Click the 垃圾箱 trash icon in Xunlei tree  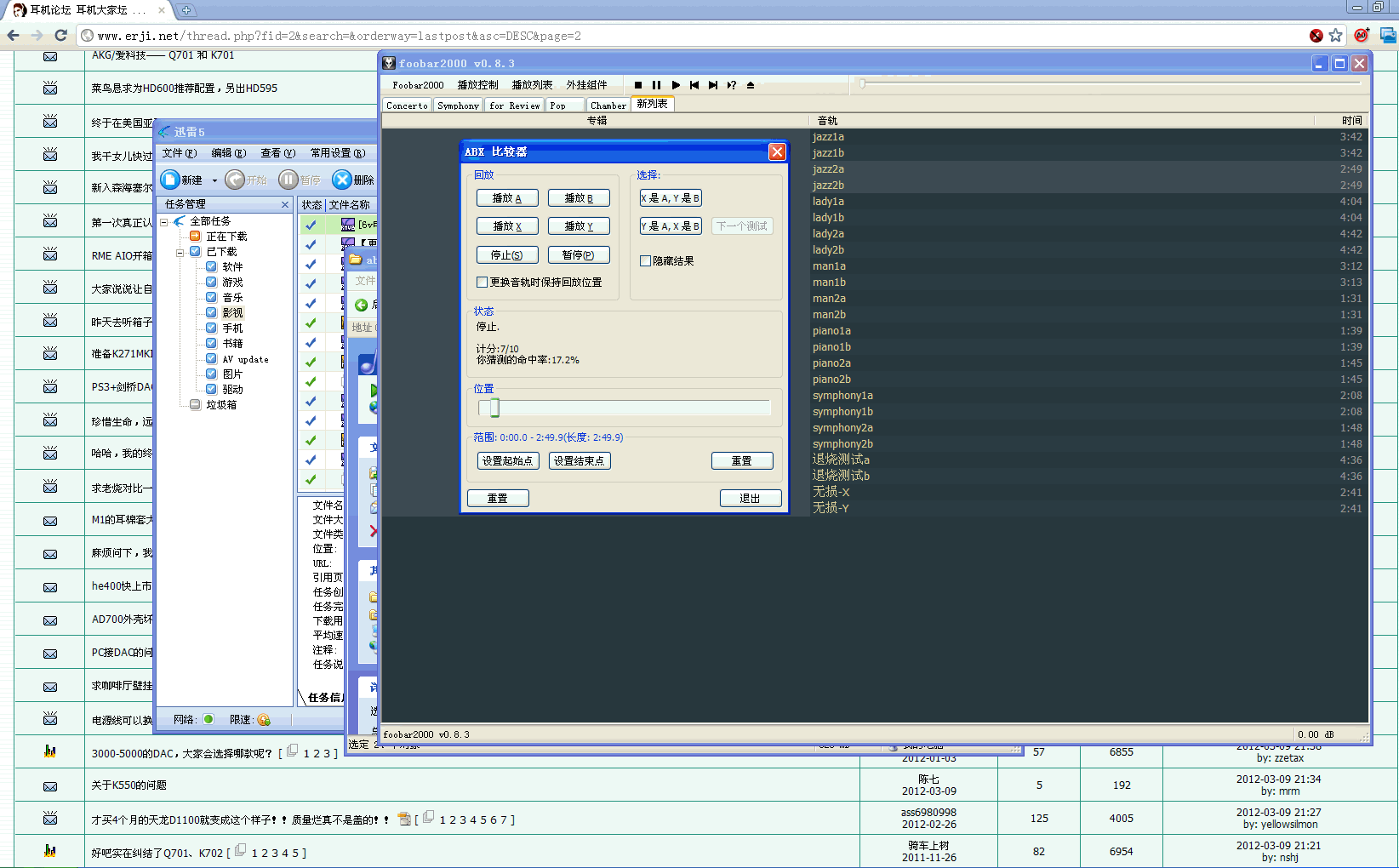tap(195, 404)
